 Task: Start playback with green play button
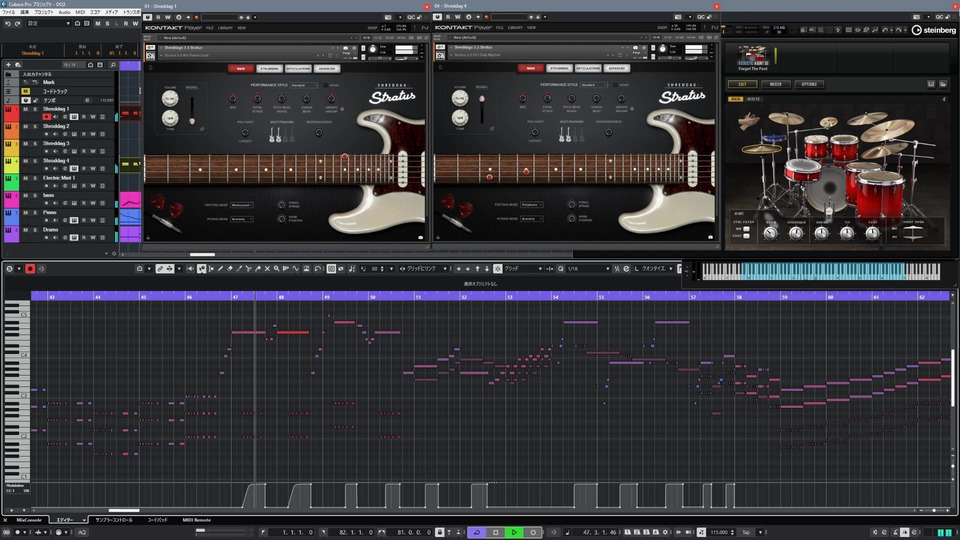coord(514,532)
